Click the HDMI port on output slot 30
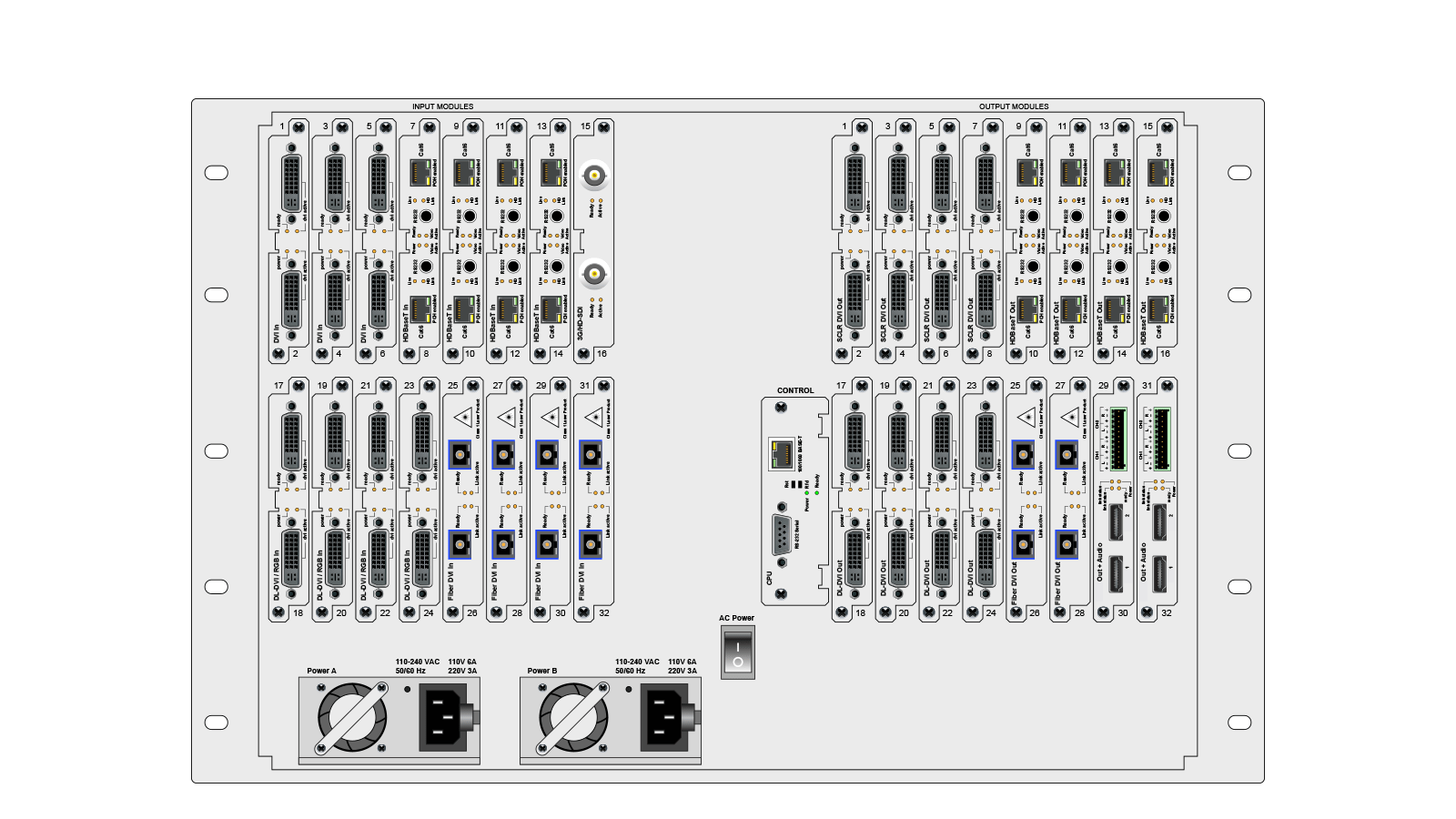Image resolution: width=1456 pixels, height=819 pixels. coord(1115,573)
